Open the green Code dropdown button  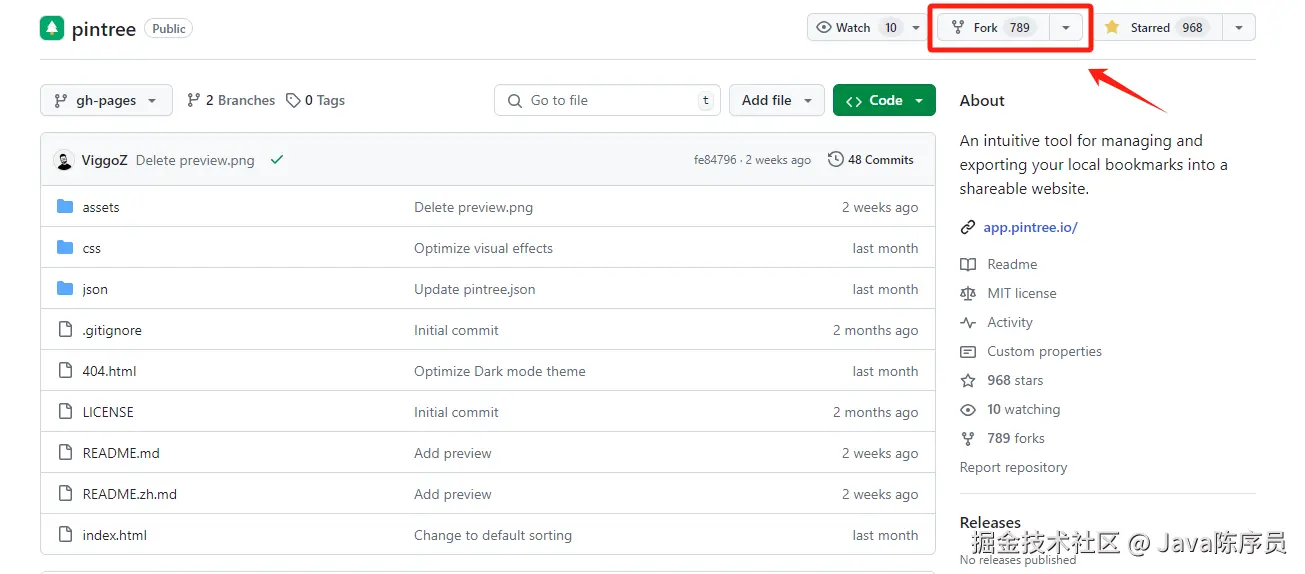(884, 100)
